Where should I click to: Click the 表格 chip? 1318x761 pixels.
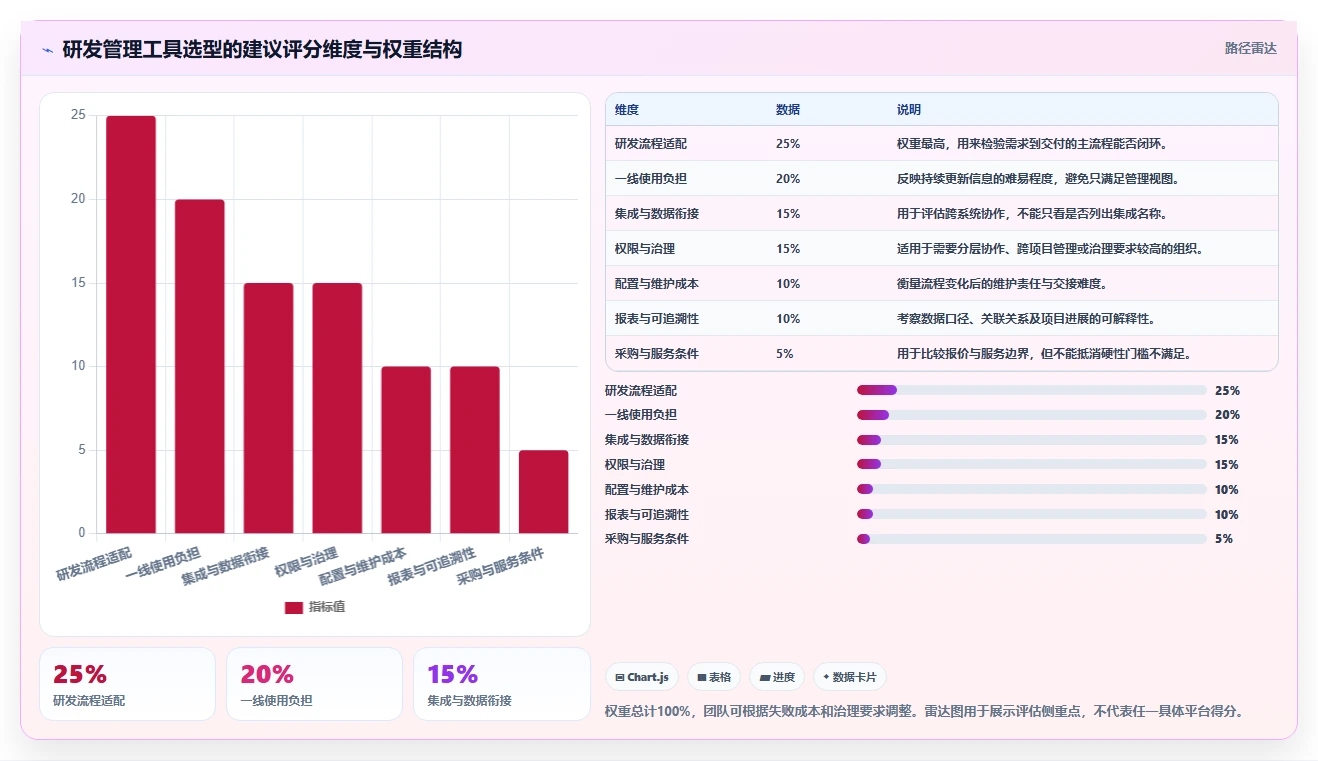(x=714, y=677)
